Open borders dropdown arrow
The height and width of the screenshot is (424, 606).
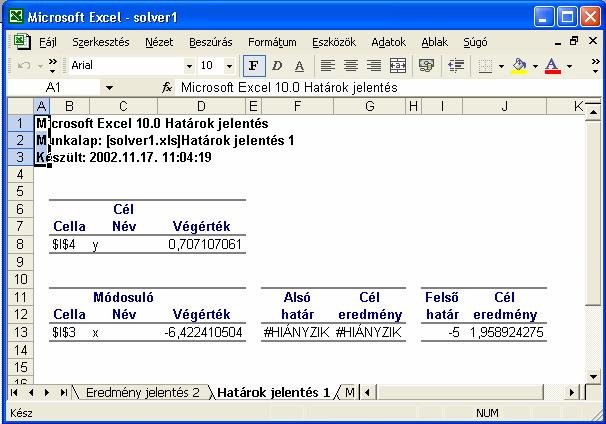(x=501, y=66)
